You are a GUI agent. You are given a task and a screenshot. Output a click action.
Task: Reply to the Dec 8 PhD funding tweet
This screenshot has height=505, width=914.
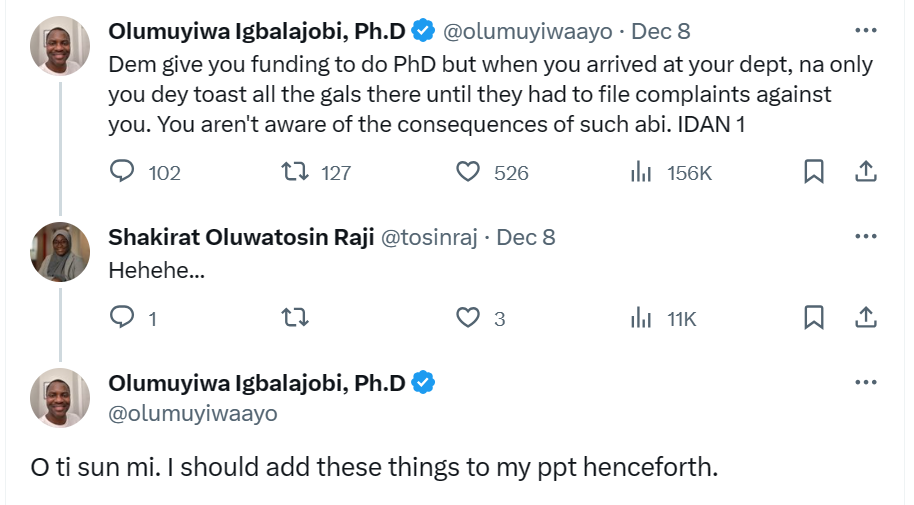click(122, 172)
